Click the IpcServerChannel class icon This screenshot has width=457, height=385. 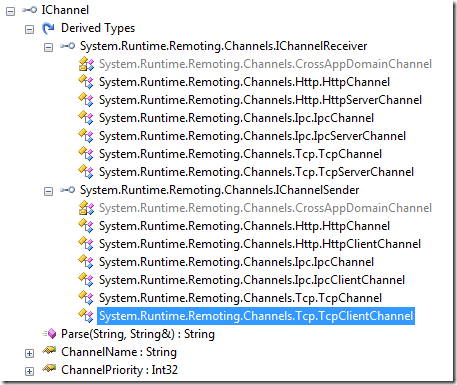[86, 136]
